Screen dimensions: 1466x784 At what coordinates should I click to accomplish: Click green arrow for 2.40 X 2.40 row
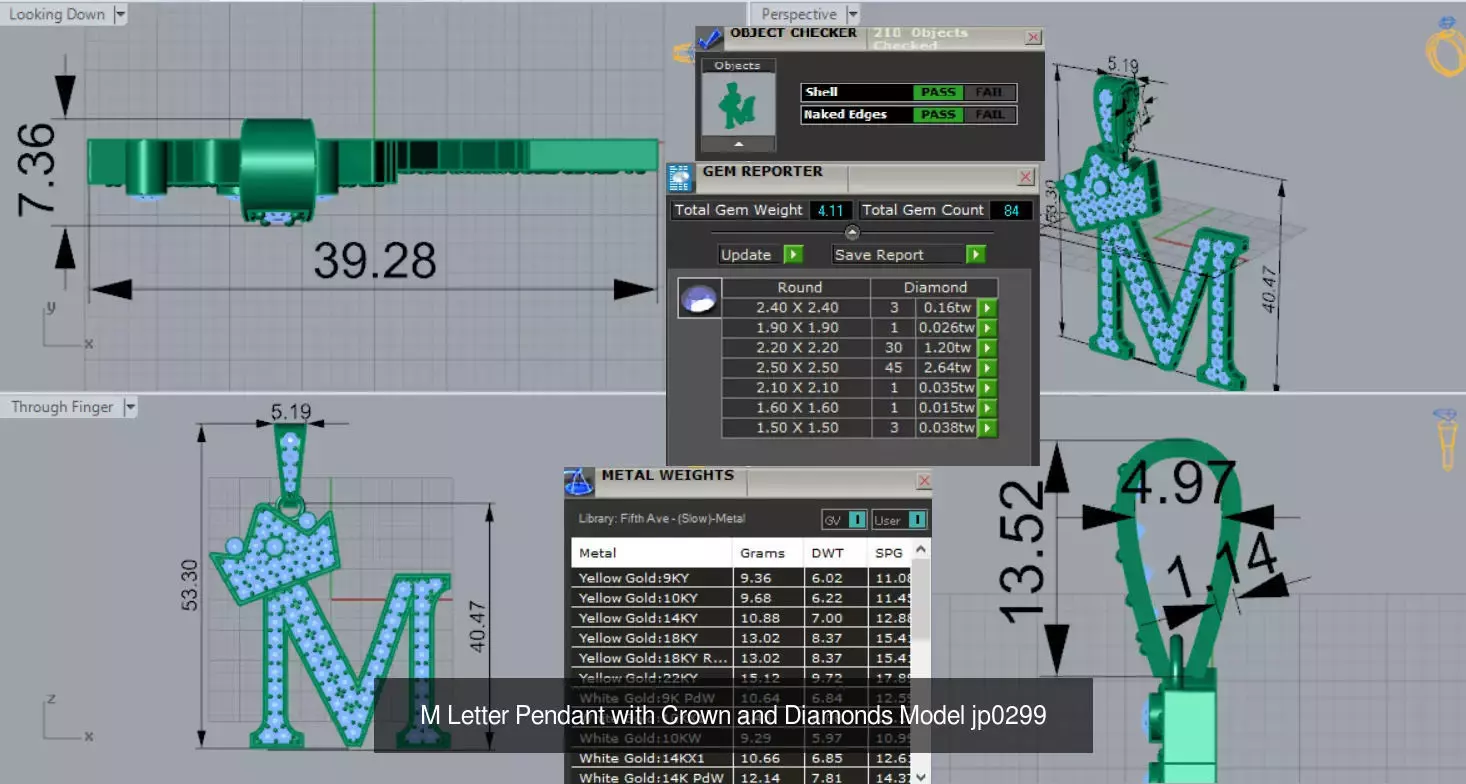[987, 308]
